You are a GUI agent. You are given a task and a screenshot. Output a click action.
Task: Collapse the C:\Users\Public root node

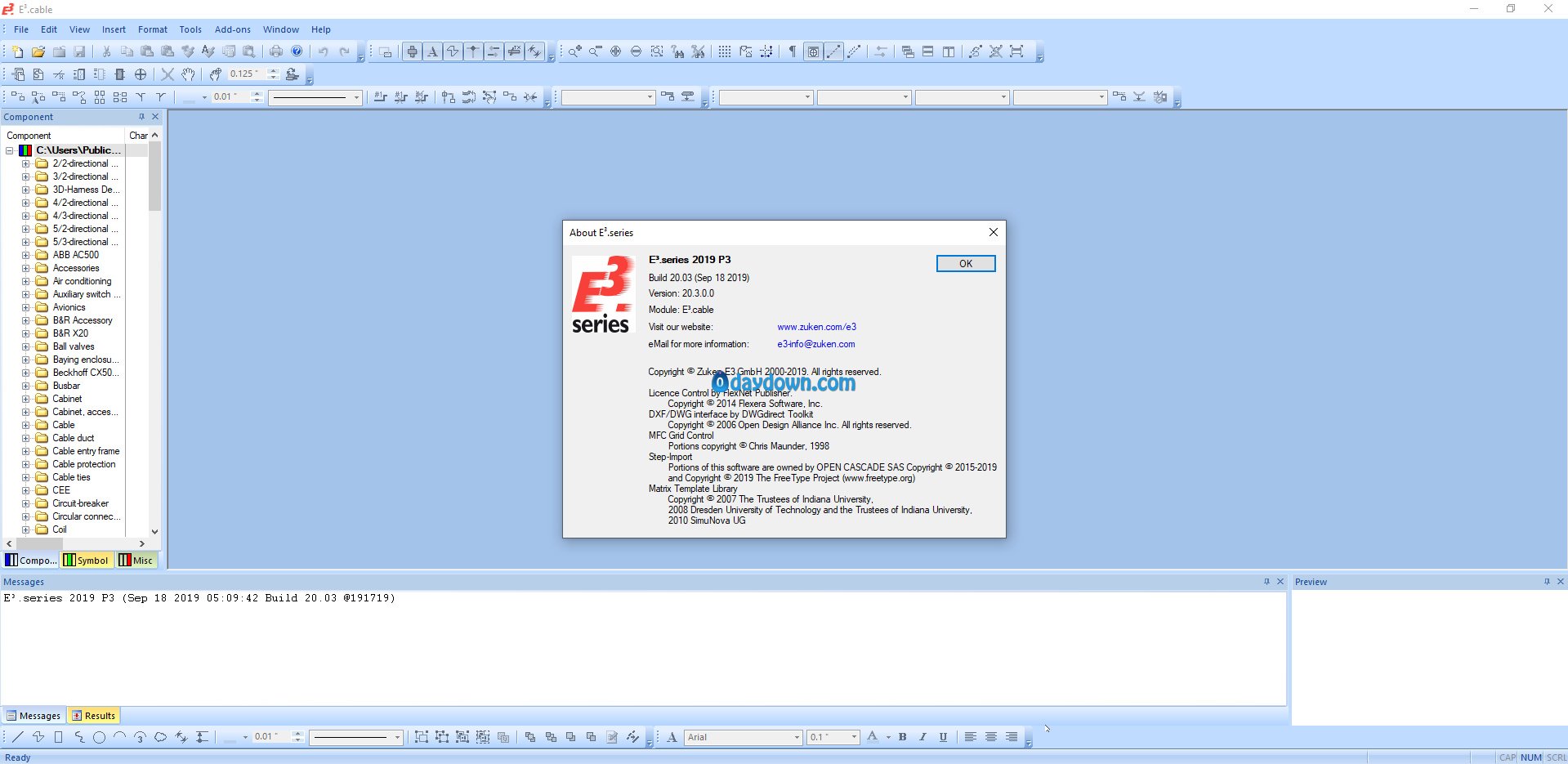[x=10, y=150]
